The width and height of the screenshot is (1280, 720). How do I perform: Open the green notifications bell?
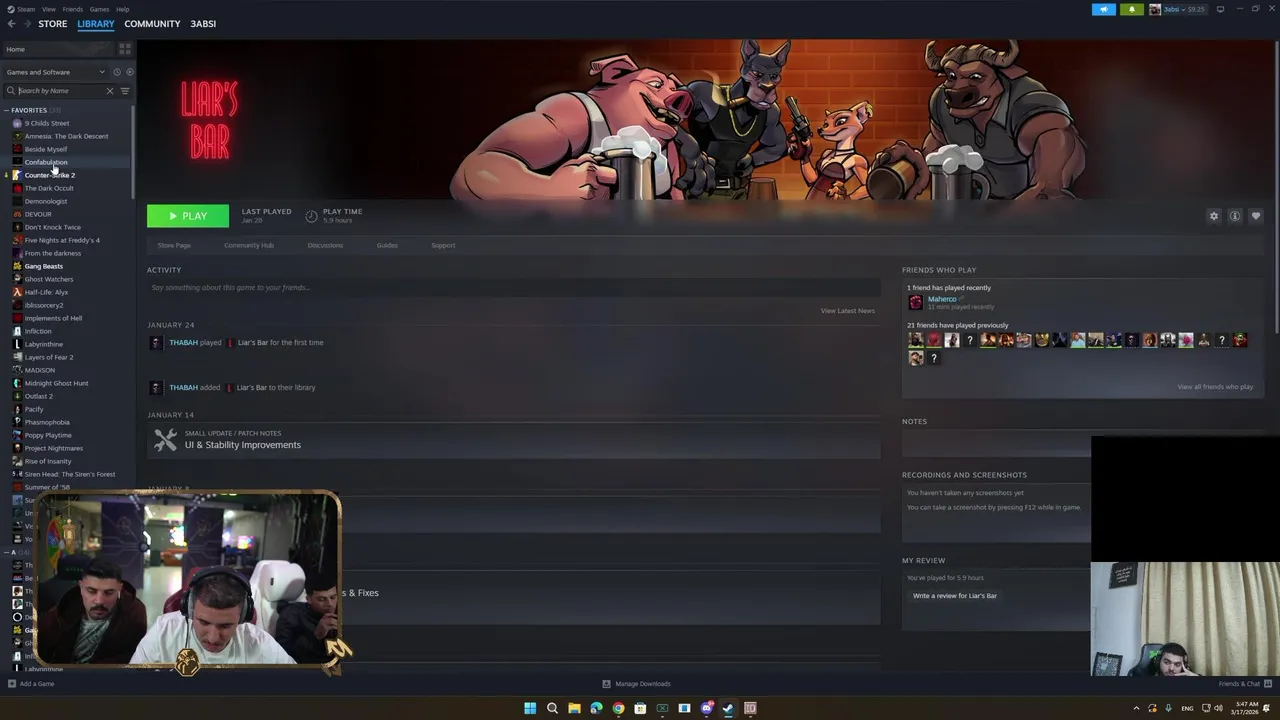click(1132, 9)
